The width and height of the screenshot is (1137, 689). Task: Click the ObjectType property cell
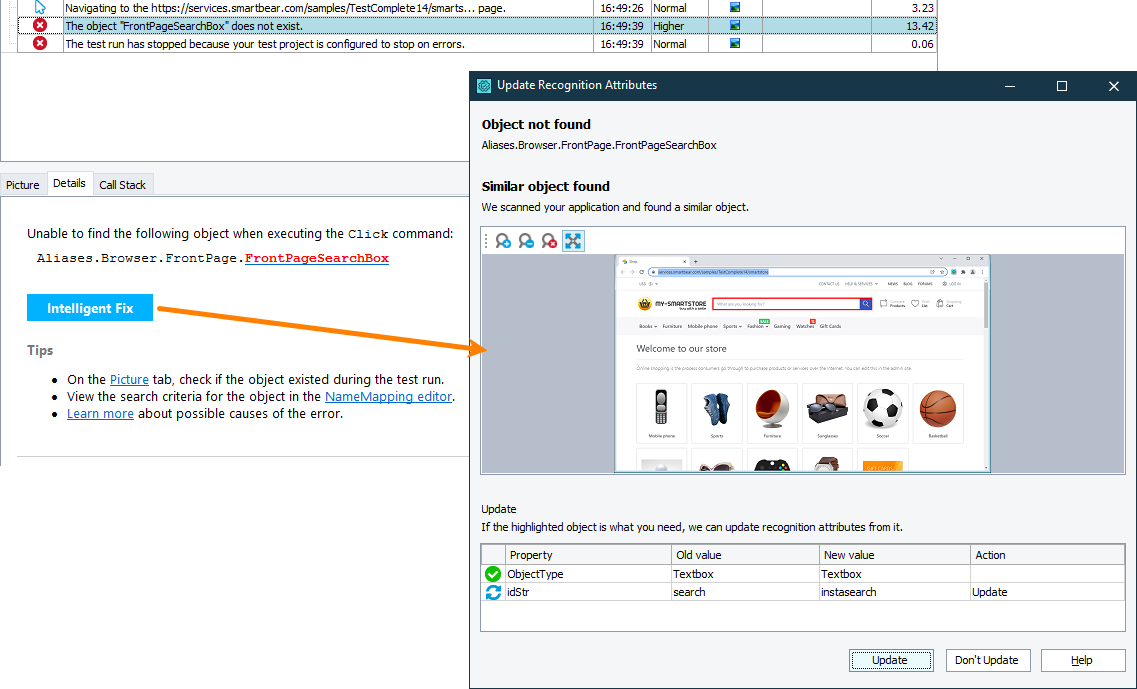click(587, 574)
